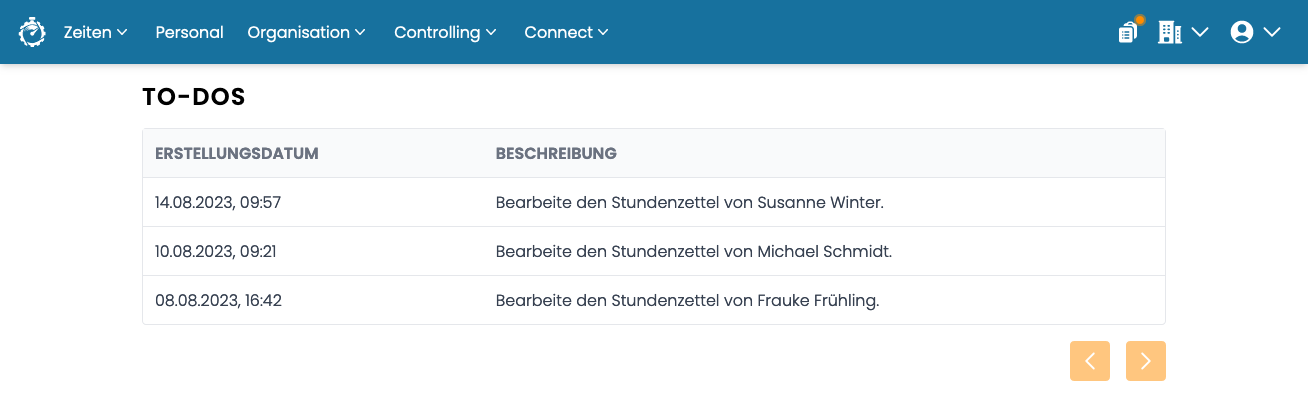This screenshot has height=401, width=1308.
Task: Expand the Zeiten dropdown menu
Action: coord(96,32)
